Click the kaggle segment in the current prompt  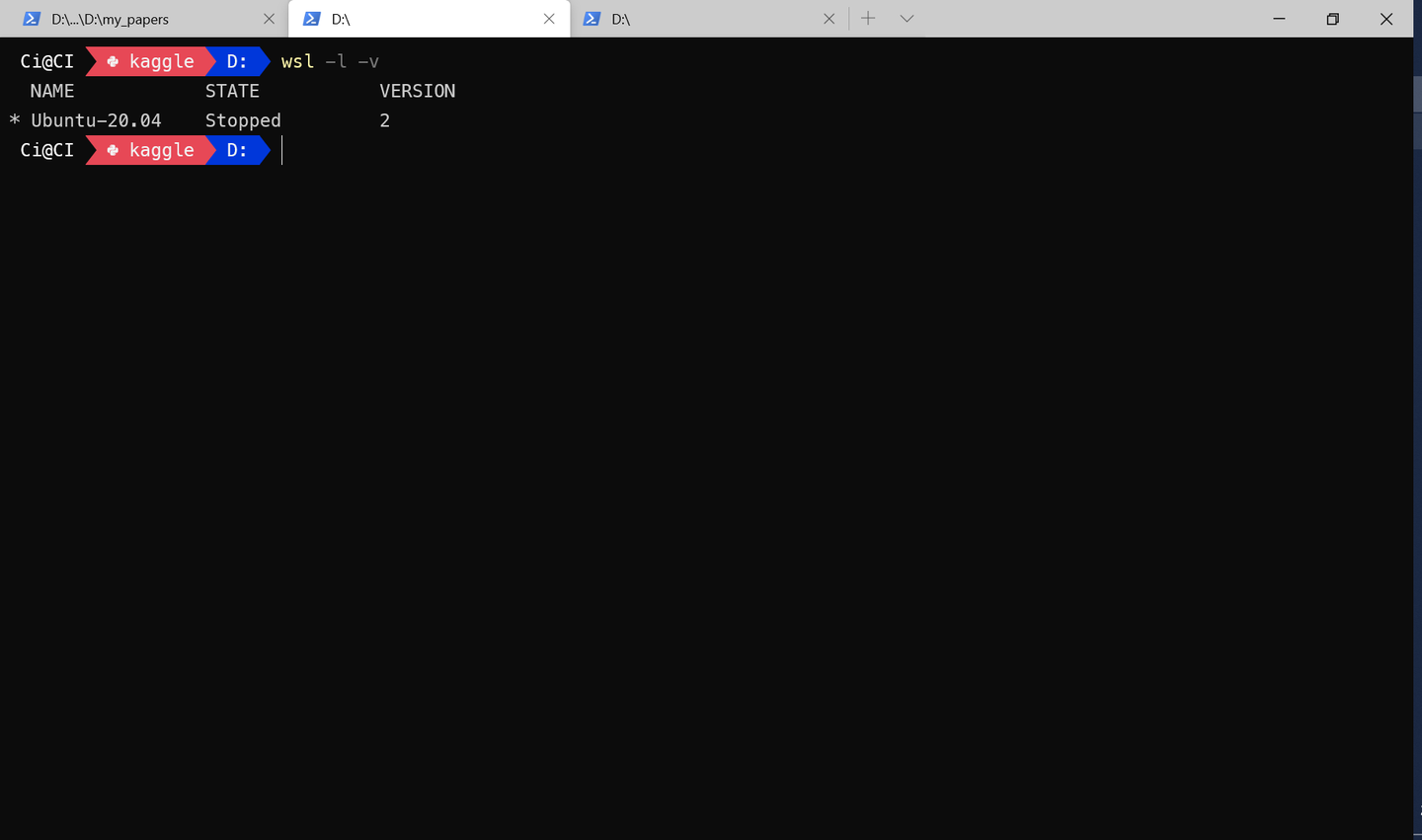point(161,150)
